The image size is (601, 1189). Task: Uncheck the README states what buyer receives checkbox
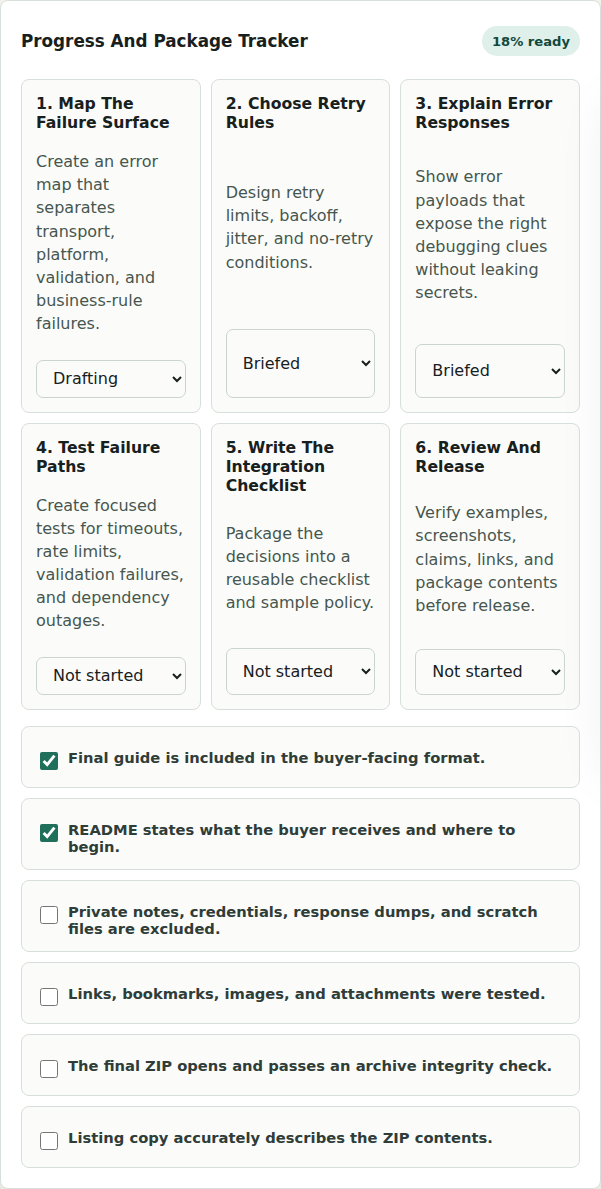49,833
